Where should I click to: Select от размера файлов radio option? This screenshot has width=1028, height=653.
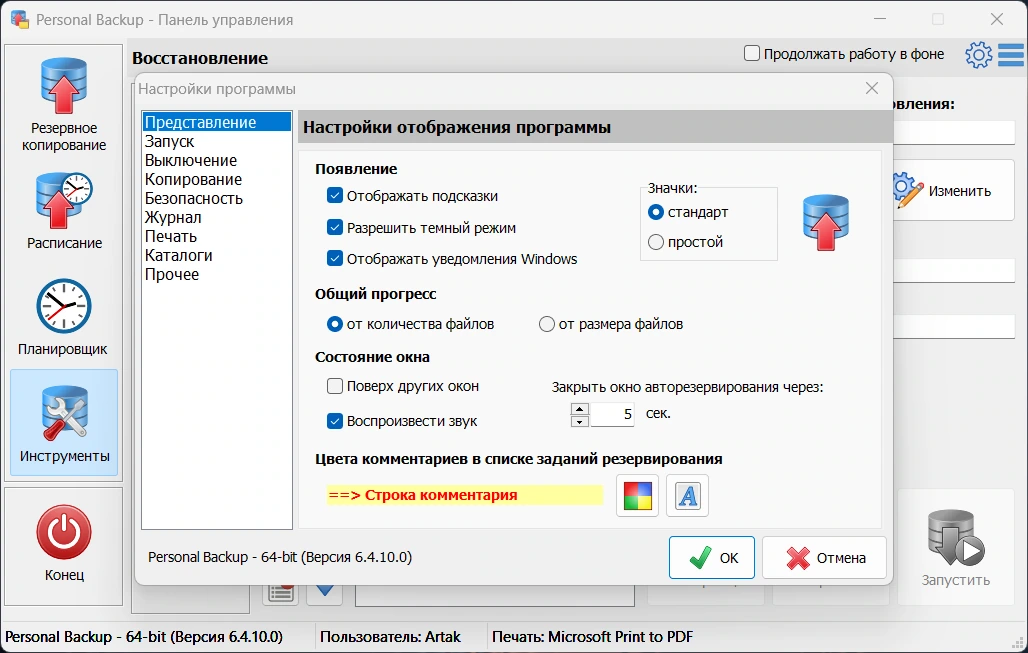pyautogui.click(x=547, y=324)
